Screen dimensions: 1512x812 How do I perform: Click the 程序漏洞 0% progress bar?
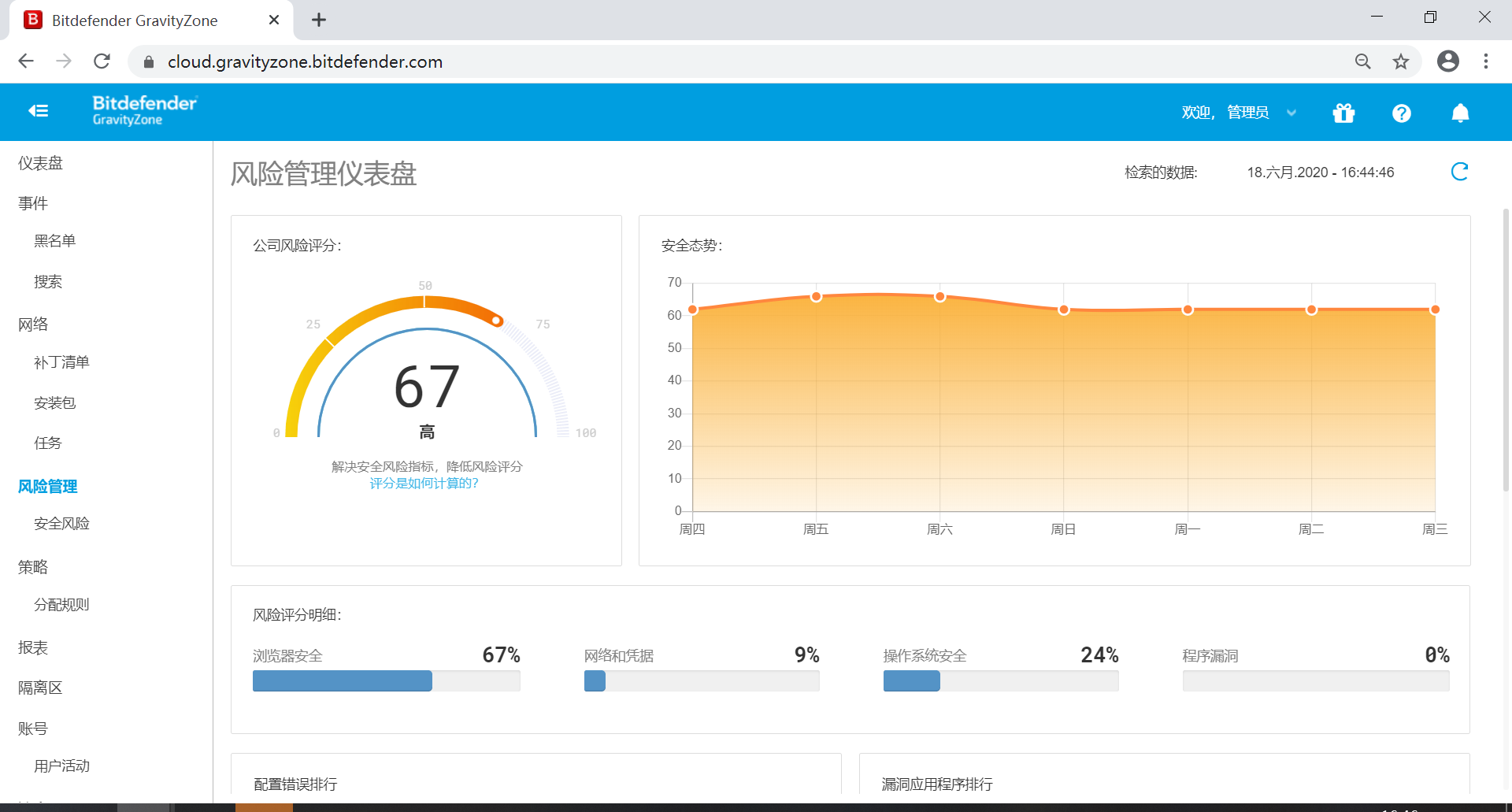[x=1316, y=680]
